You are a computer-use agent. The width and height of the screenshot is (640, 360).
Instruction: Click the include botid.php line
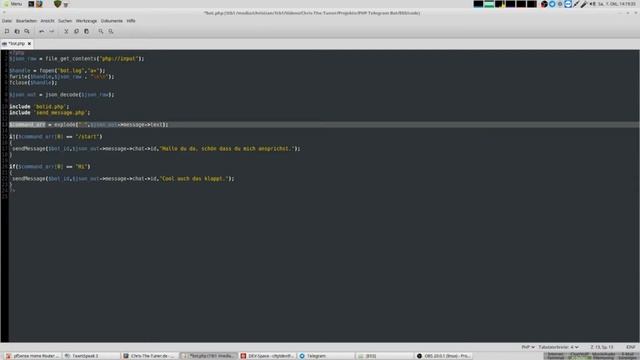39,107
